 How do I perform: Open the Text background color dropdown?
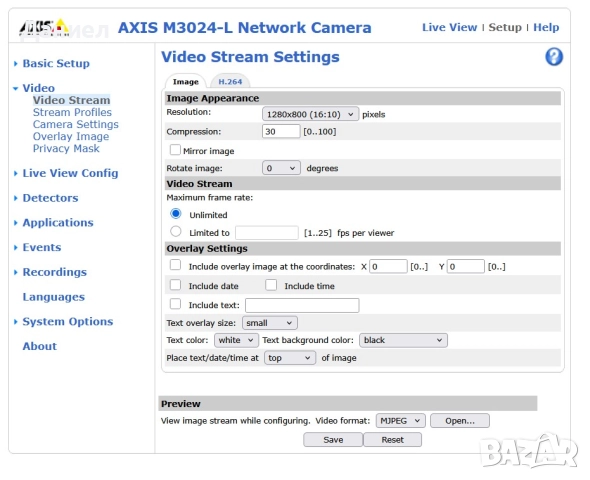pyautogui.click(x=403, y=340)
